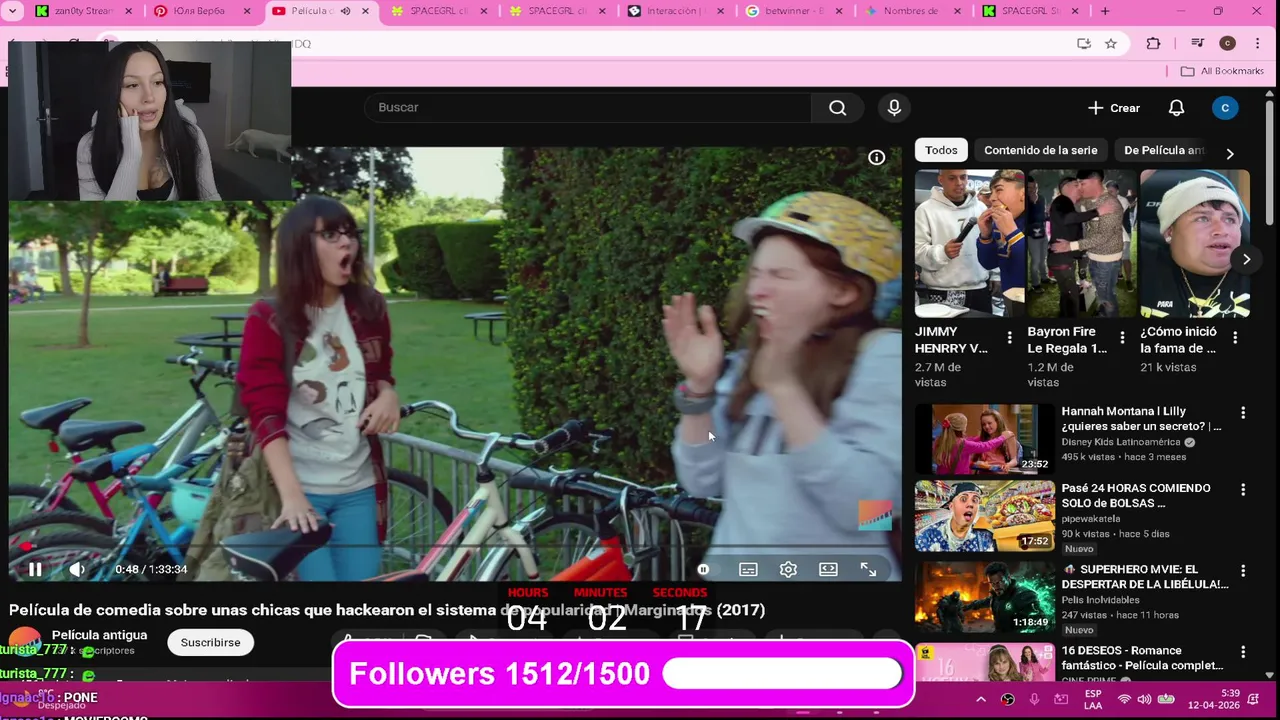Switch to theater mode
This screenshot has width=1280, height=720.
(828, 569)
